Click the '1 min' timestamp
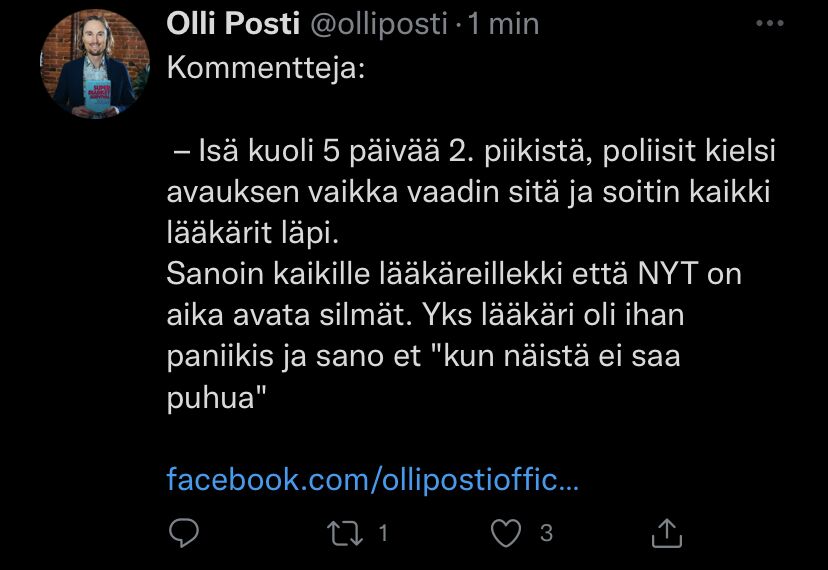 (503, 24)
